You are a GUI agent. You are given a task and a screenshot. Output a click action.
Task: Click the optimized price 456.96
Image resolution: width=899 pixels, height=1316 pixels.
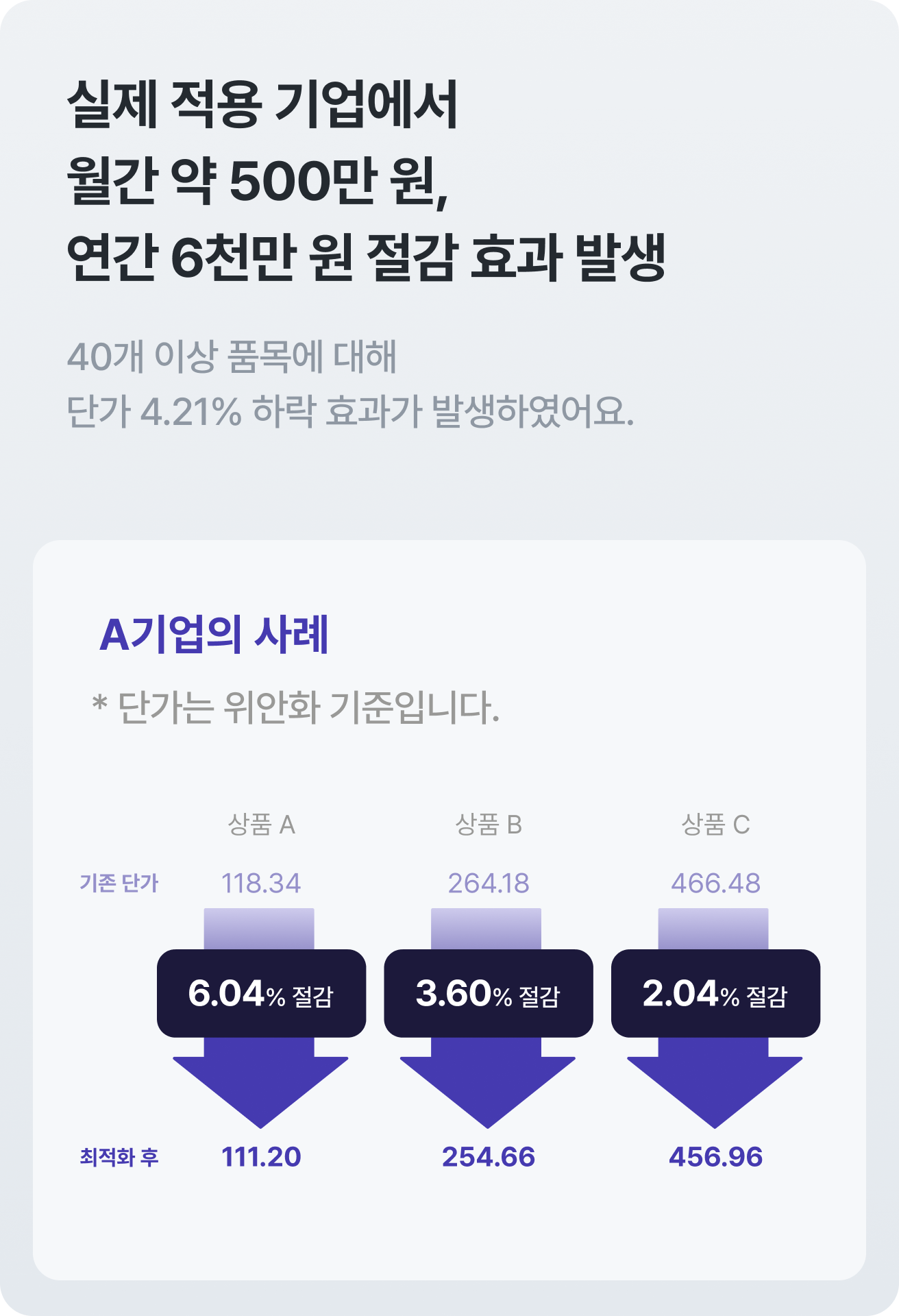(x=715, y=1157)
